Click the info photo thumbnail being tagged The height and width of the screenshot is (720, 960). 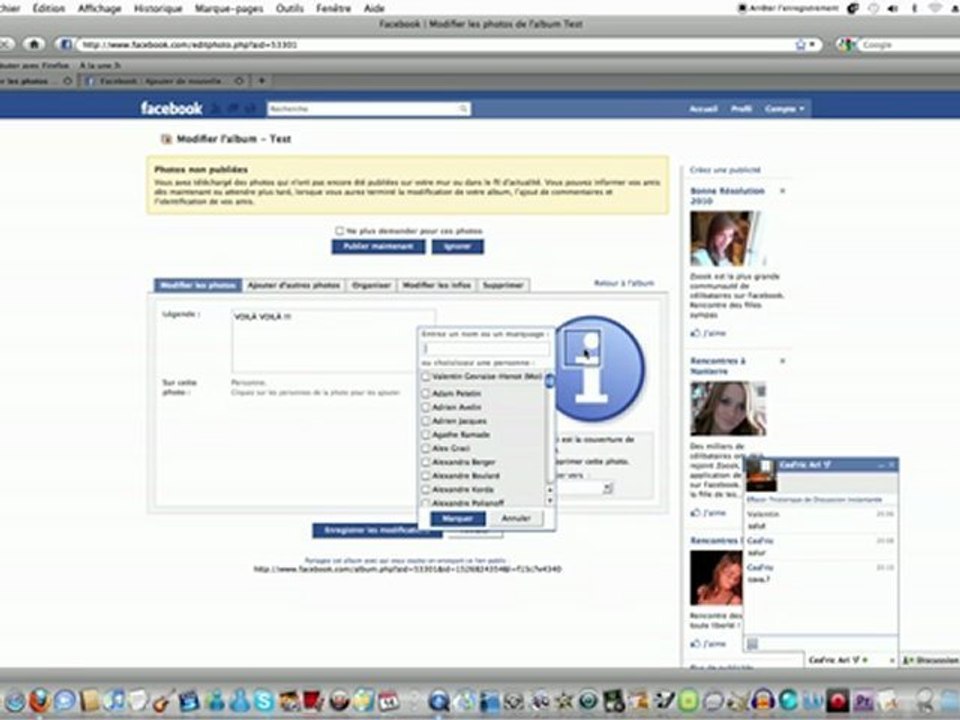click(599, 369)
